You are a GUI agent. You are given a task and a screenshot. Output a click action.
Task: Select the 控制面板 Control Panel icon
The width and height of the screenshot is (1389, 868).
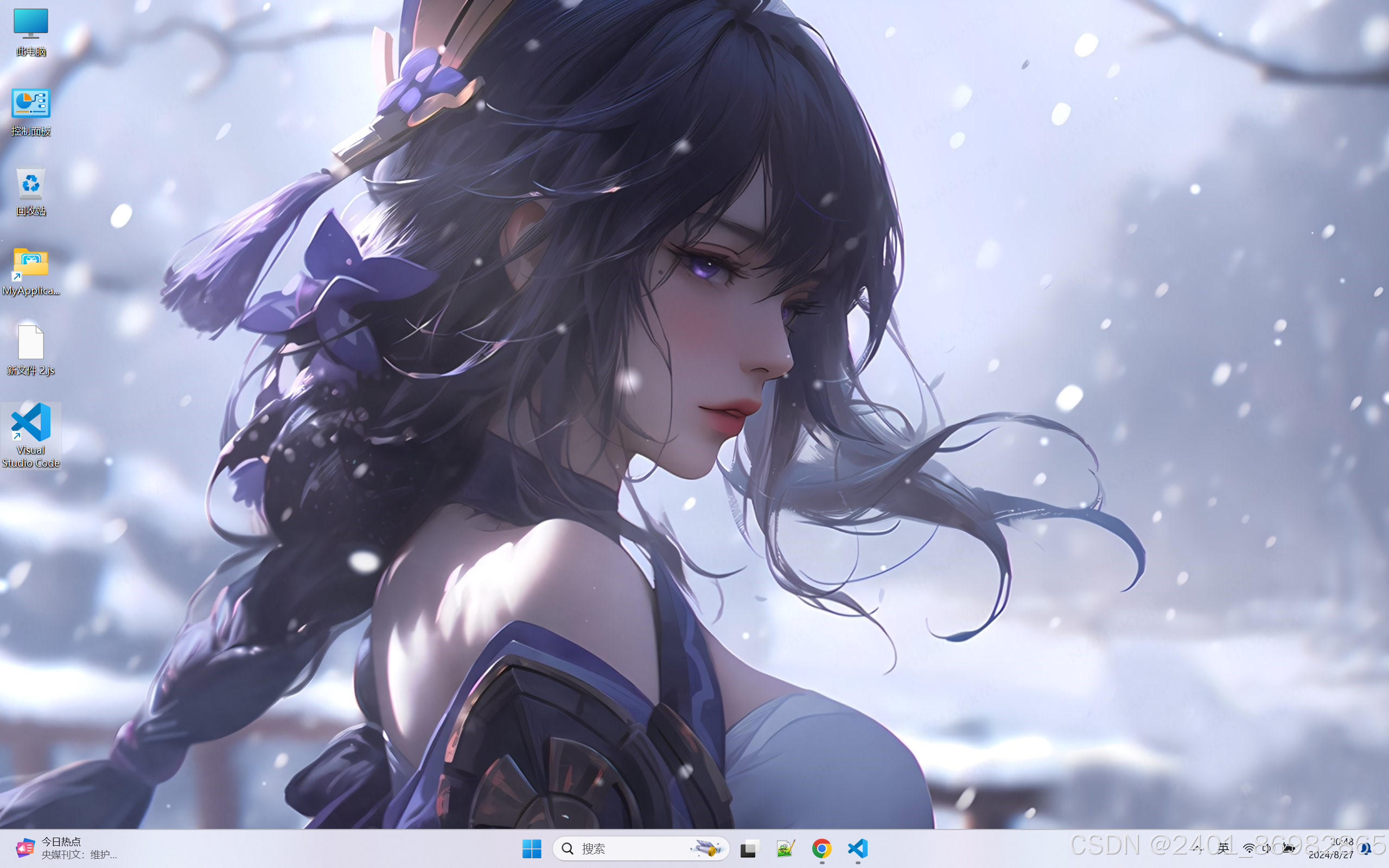coord(30,105)
